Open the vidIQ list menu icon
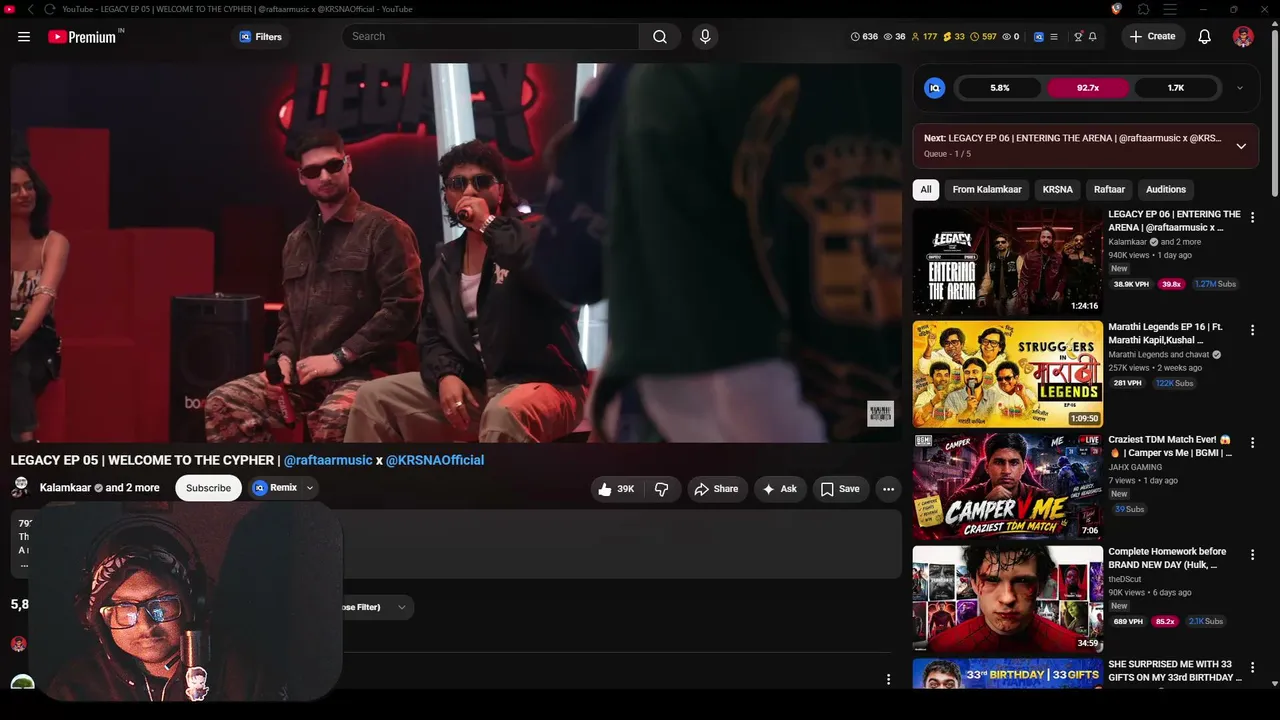Screen dimensions: 1280x720 (x=1054, y=37)
